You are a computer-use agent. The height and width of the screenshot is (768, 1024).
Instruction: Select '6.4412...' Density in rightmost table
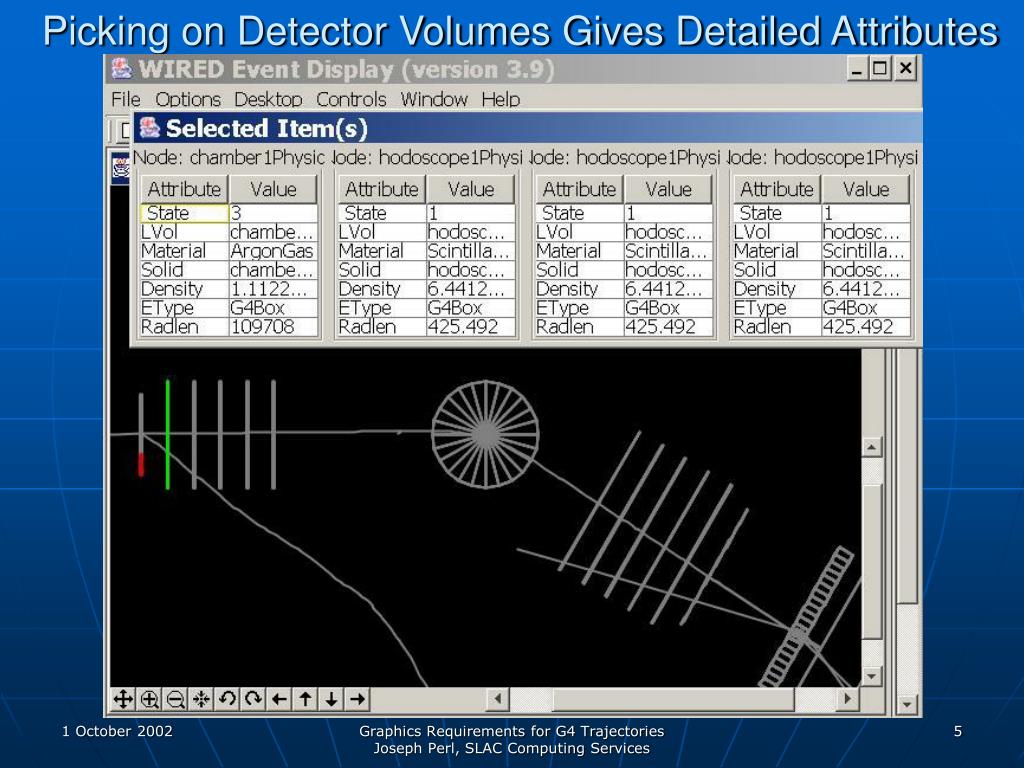866,289
